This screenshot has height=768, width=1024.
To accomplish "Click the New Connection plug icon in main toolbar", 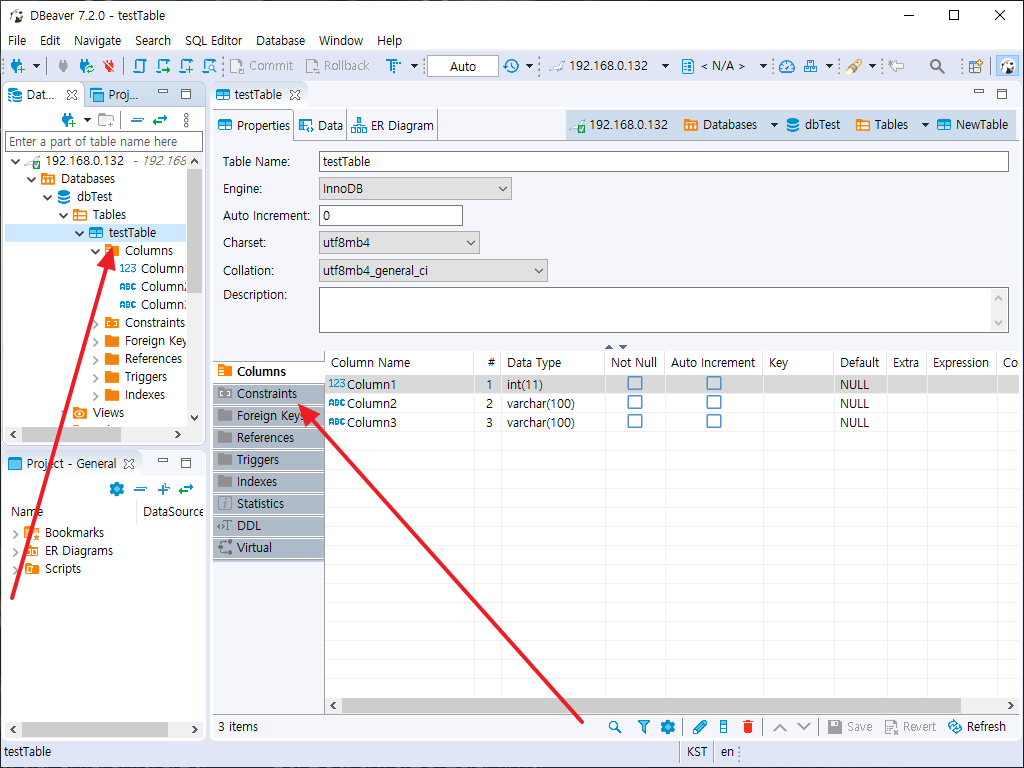I will point(18,66).
